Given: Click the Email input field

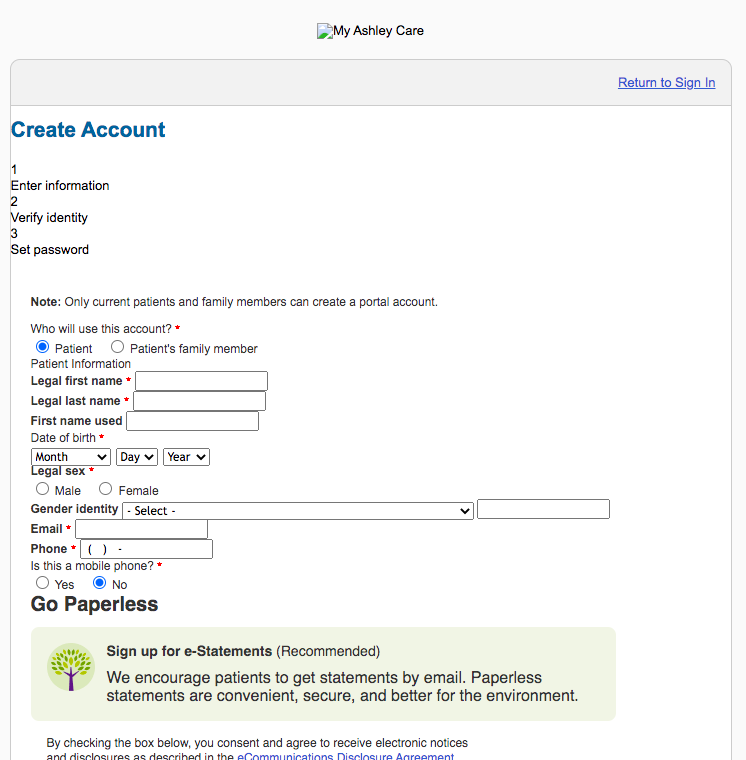Looking at the screenshot, I should (142, 529).
